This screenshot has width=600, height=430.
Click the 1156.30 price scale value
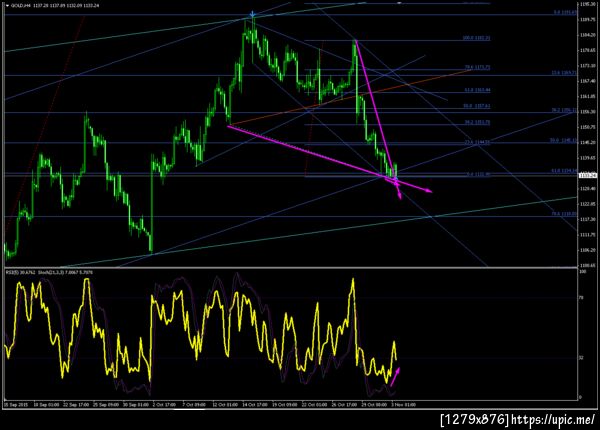[588, 112]
